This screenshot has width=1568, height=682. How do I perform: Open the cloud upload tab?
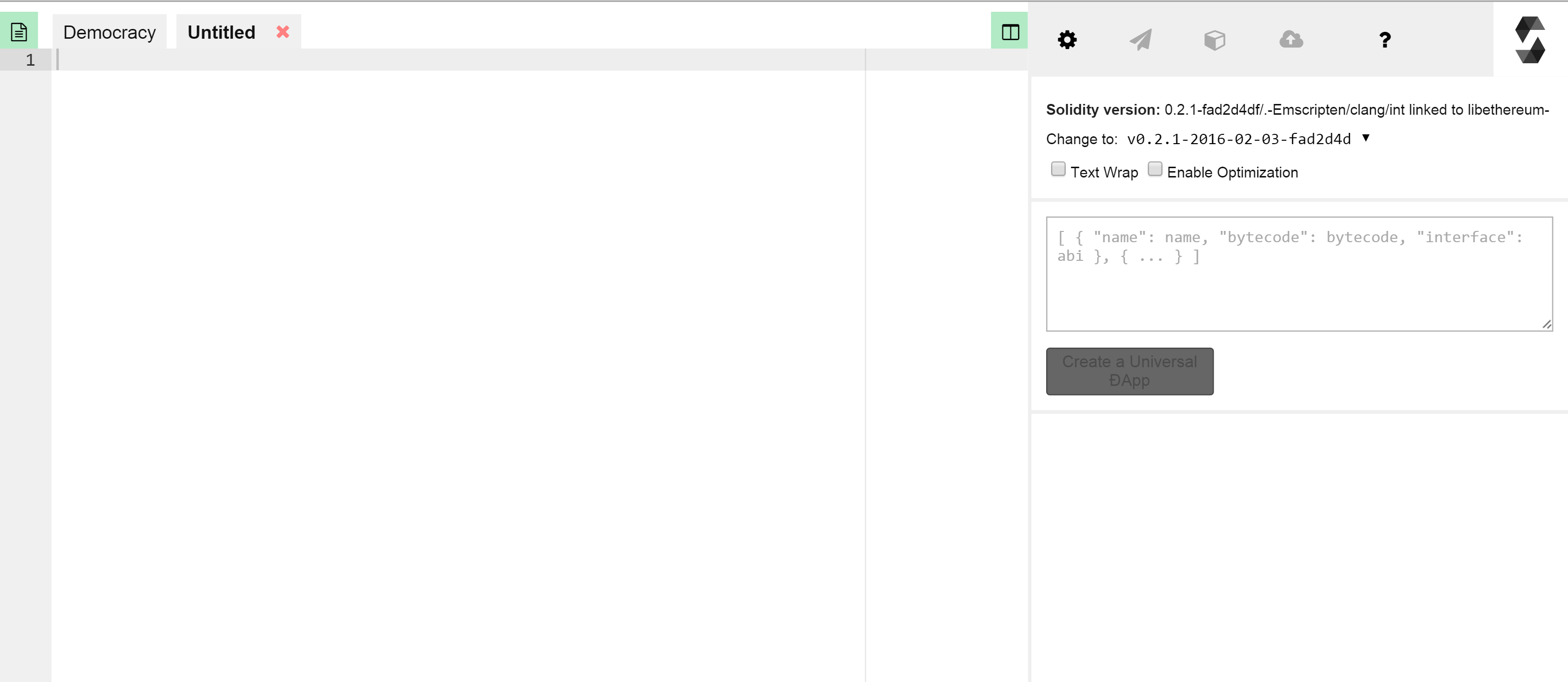click(x=1291, y=40)
